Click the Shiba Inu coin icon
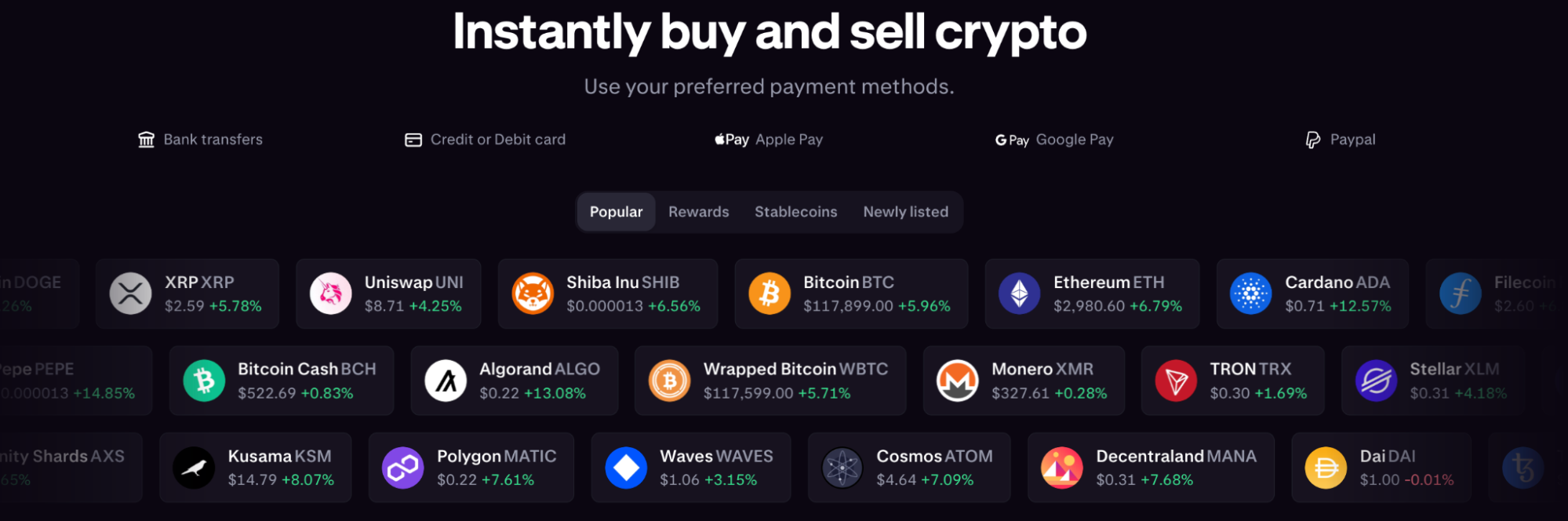The height and width of the screenshot is (521, 1568). (533, 293)
